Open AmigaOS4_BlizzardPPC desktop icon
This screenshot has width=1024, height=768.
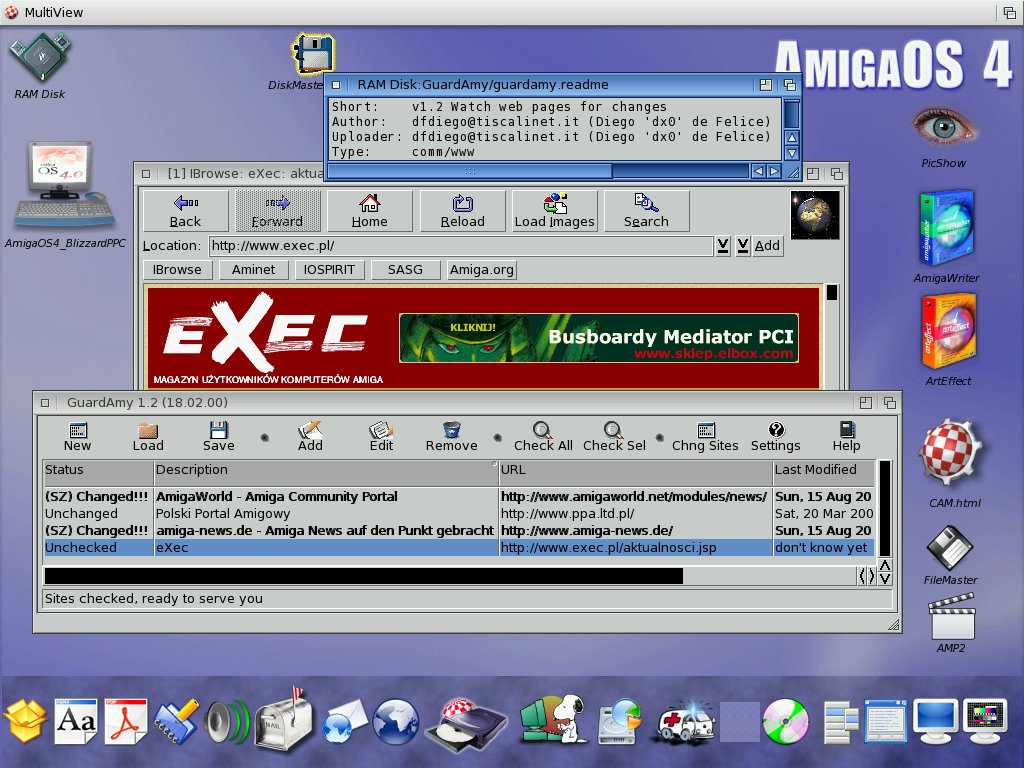[x=65, y=195]
